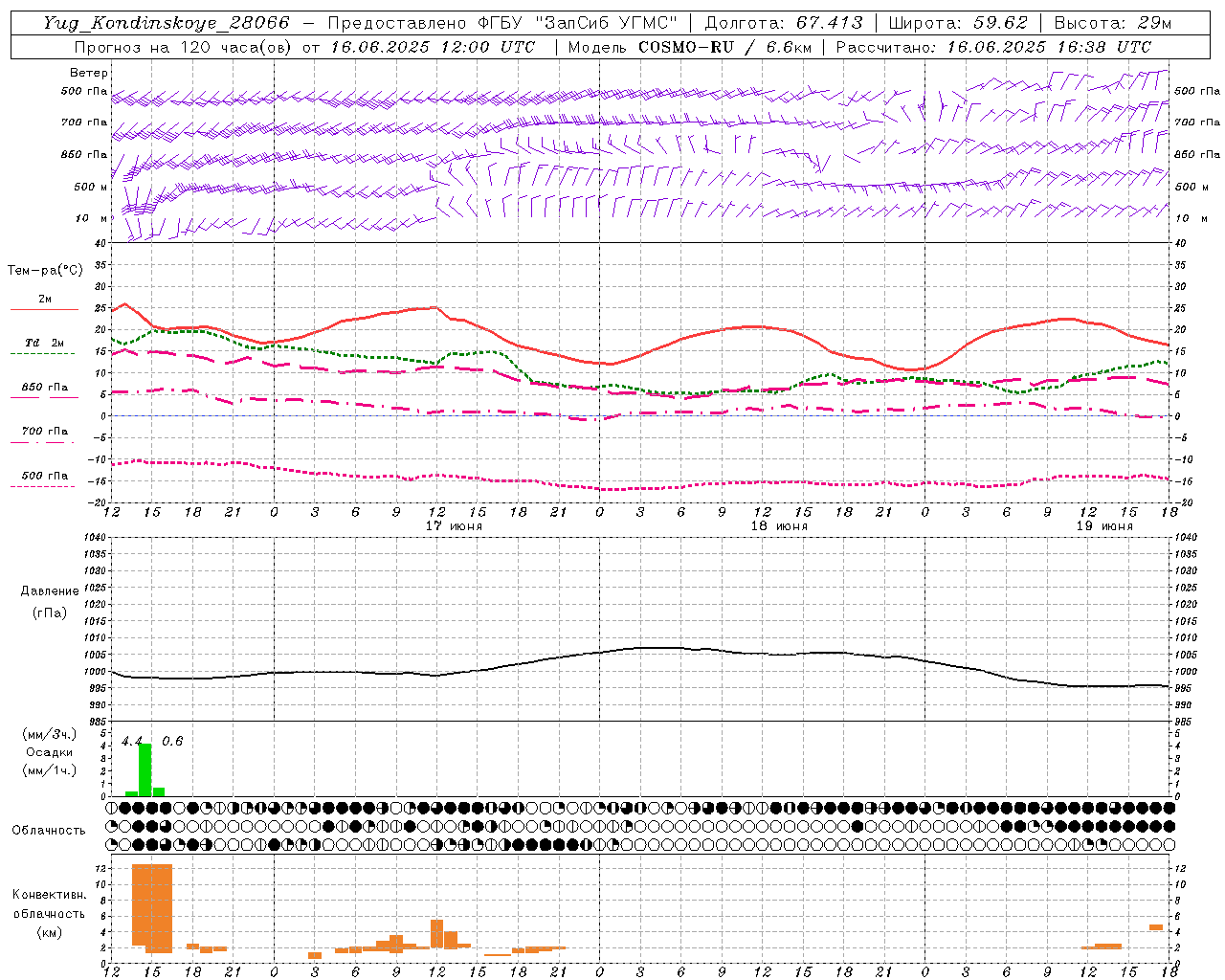Click the '500 гПа' temperature legend label

[x=44, y=476]
